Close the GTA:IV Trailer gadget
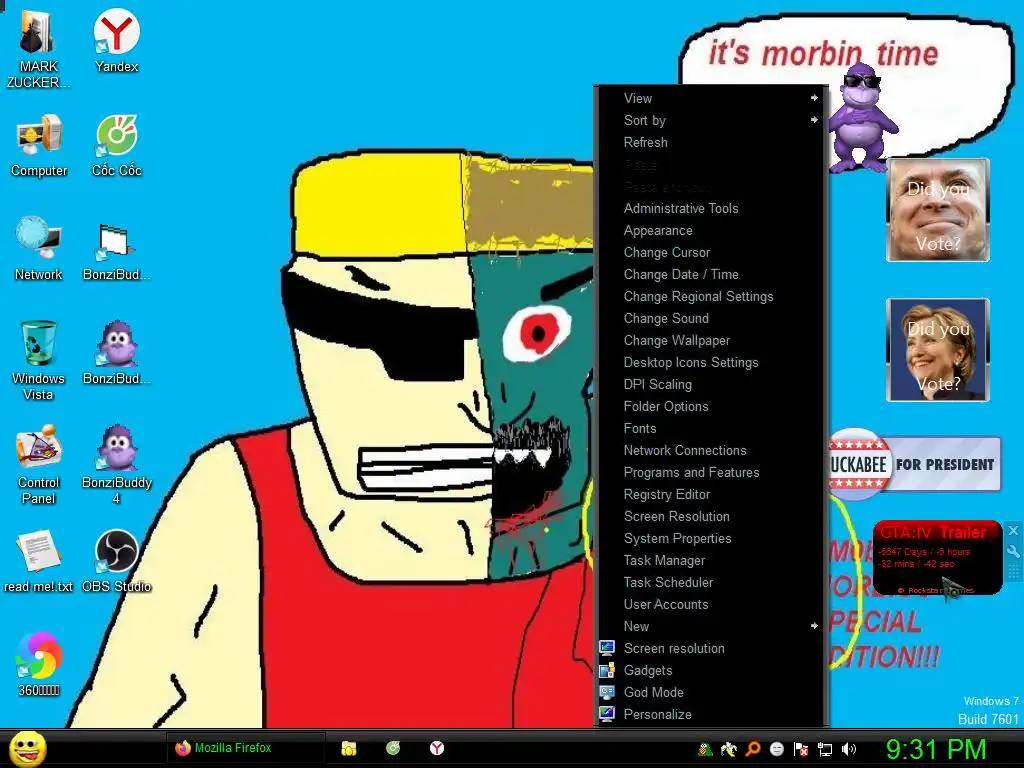Image resolution: width=1024 pixels, height=768 pixels. (x=1013, y=530)
